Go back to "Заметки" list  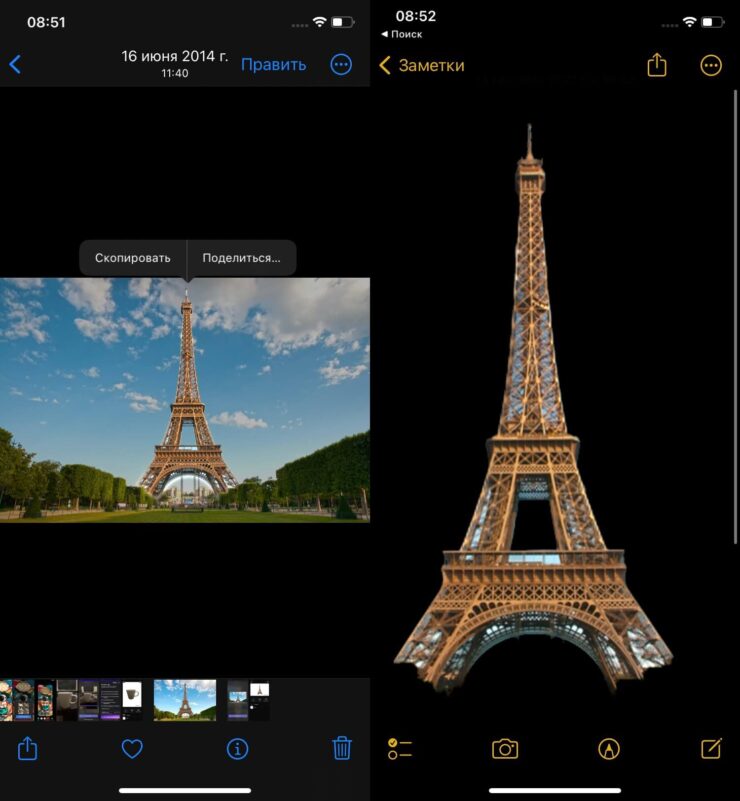click(422, 65)
